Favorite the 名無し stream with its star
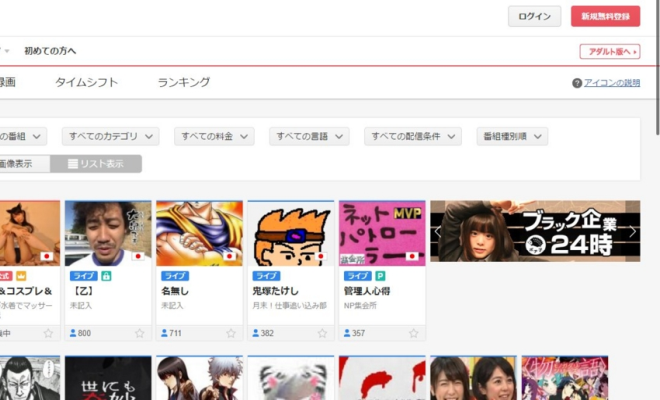Screen dimensions: 660x400 point(231,333)
